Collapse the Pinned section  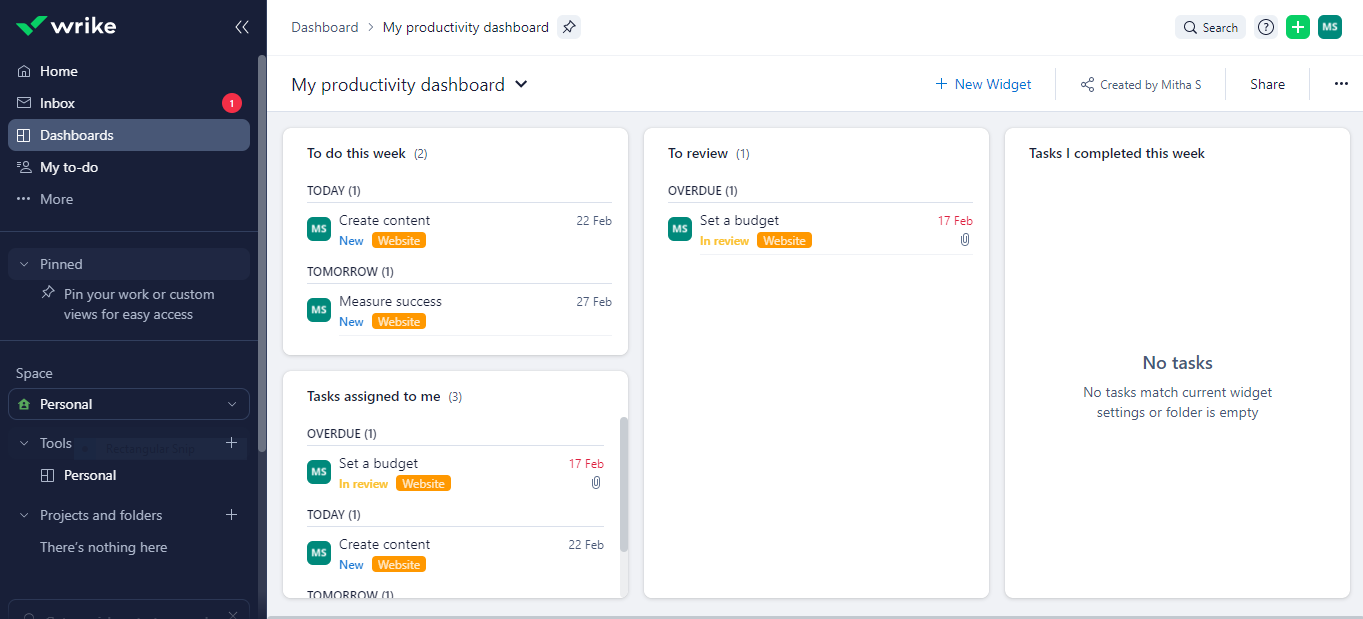click(24, 263)
